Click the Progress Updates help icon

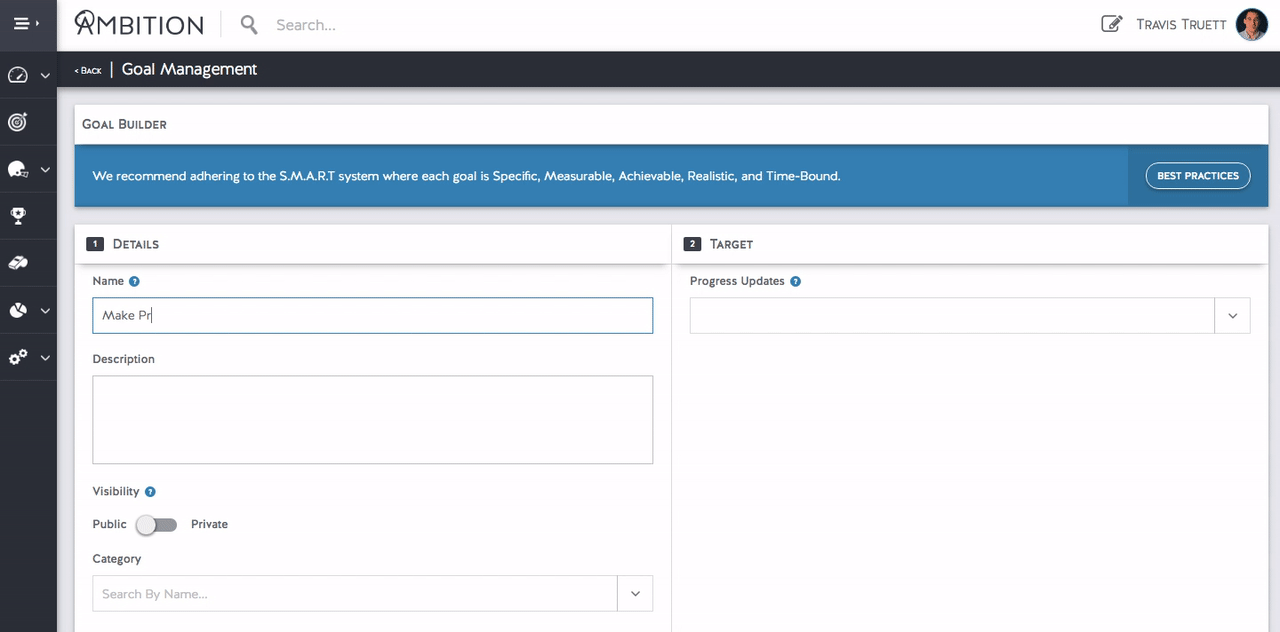point(796,282)
